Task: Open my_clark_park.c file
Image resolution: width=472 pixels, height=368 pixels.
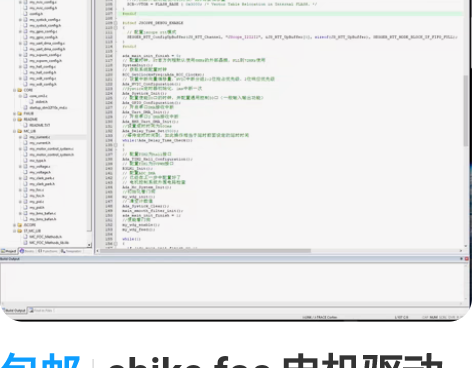Action: click(x=42, y=178)
